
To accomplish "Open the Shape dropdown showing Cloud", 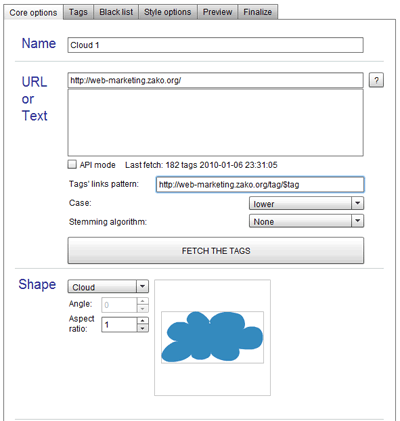I will 108,287.
